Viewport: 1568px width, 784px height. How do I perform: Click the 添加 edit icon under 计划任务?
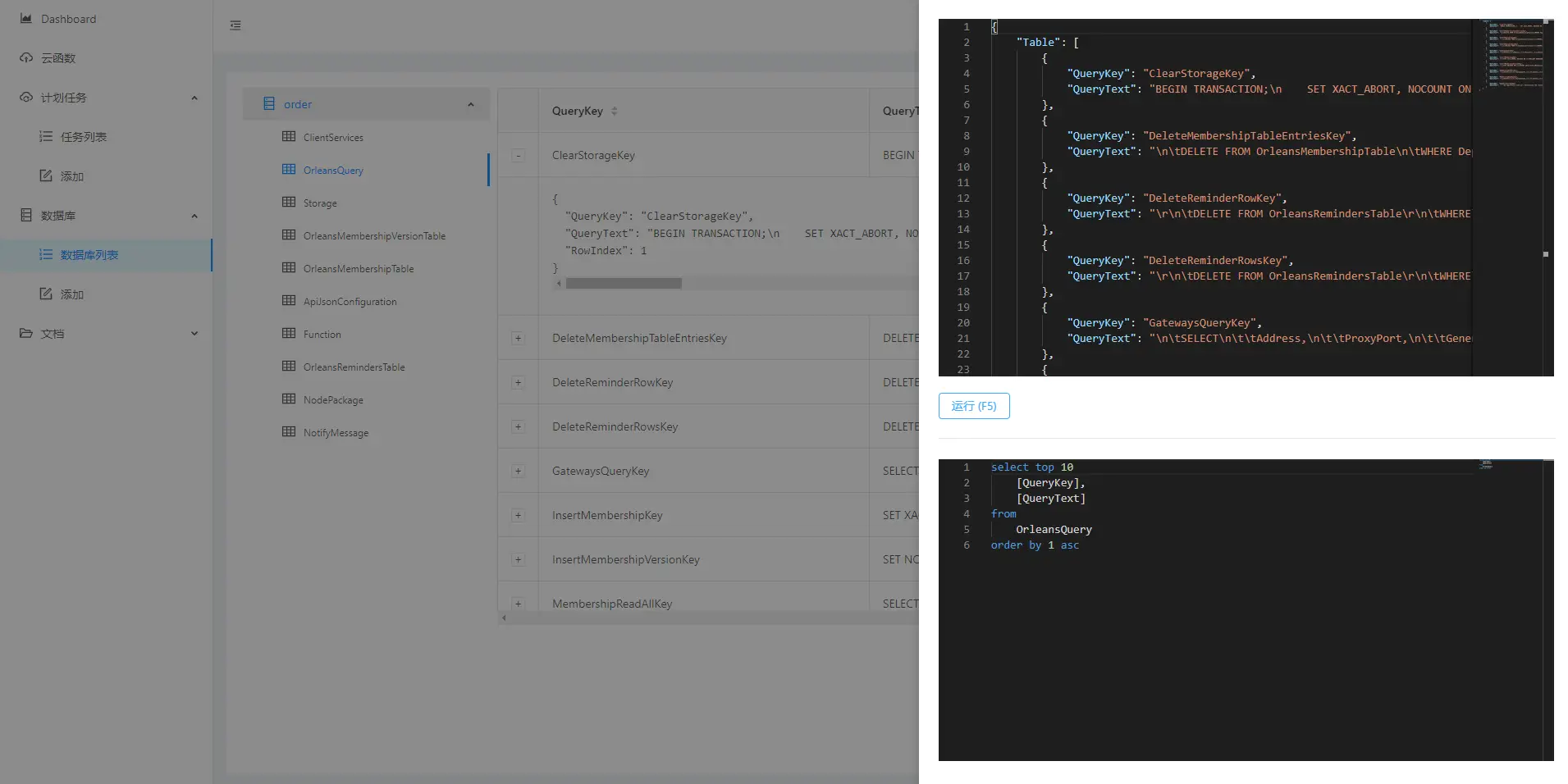click(46, 176)
